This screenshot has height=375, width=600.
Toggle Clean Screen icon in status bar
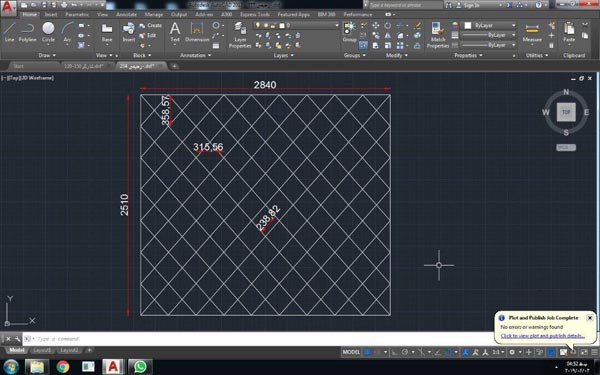click(x=584, y=352)
